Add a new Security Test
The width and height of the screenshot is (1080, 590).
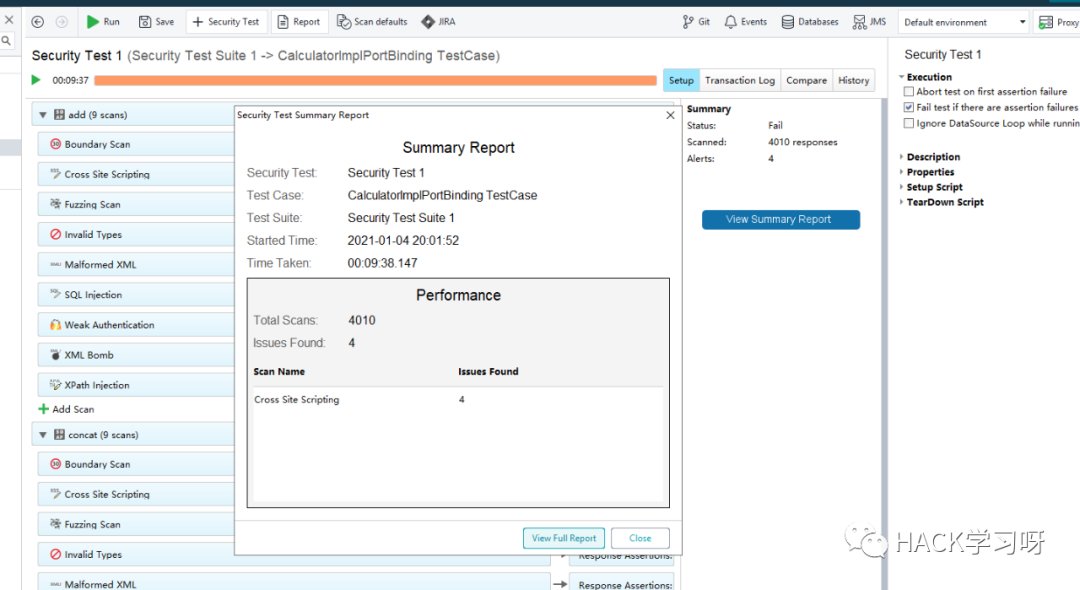coord(226,22)
